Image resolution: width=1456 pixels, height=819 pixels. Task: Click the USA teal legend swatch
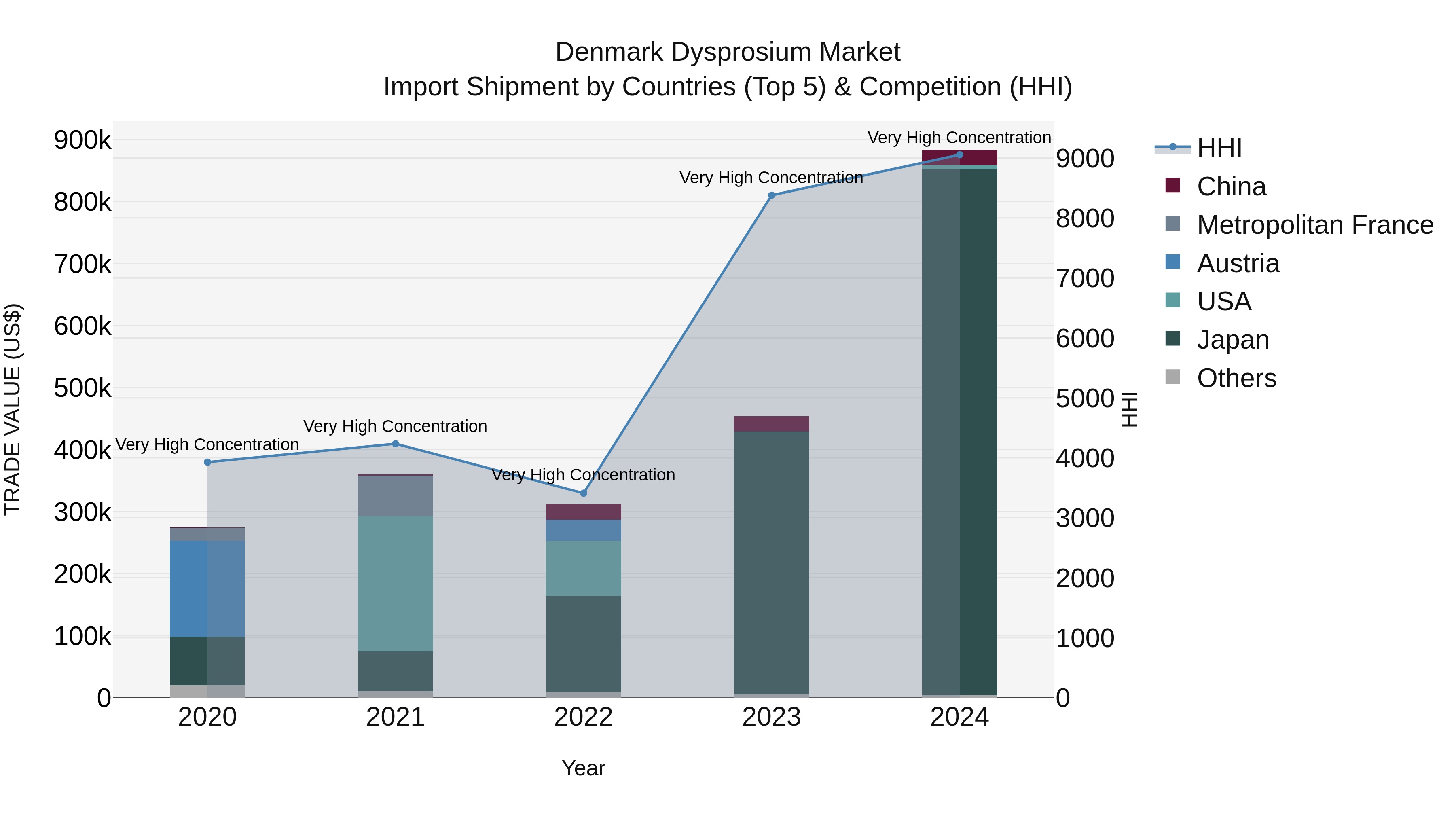click(x=1173, y=300)
